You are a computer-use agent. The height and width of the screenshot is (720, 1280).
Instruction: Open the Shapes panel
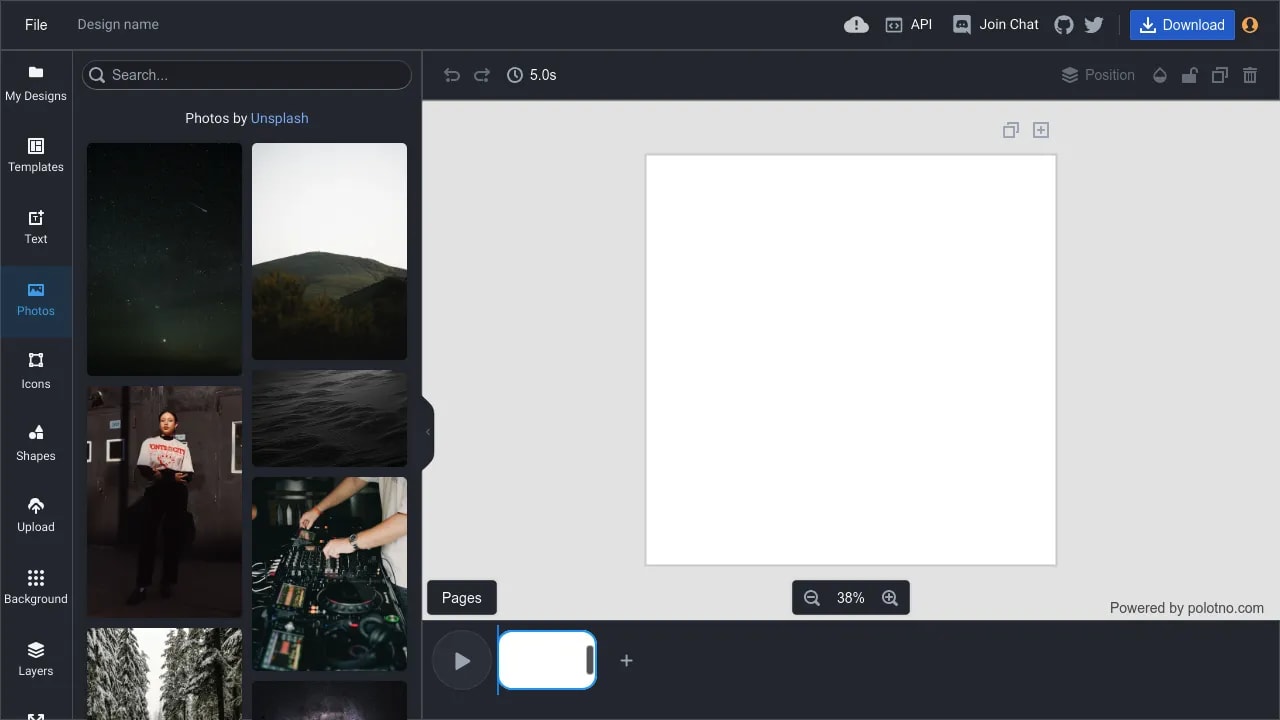(36, 444)
